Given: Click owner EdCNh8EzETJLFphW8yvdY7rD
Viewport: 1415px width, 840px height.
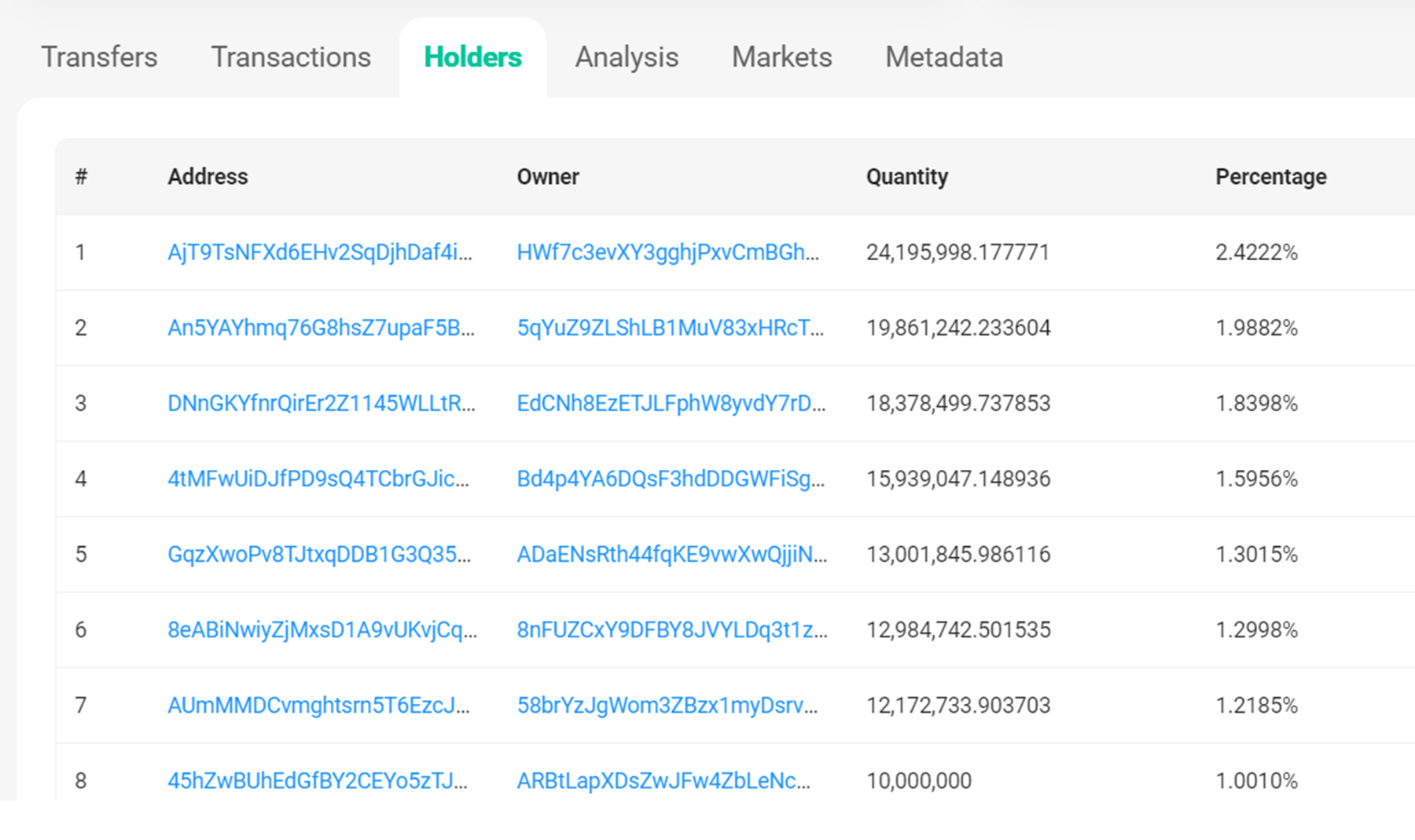Looking at the screenshot, I should (x=671, y=403).
